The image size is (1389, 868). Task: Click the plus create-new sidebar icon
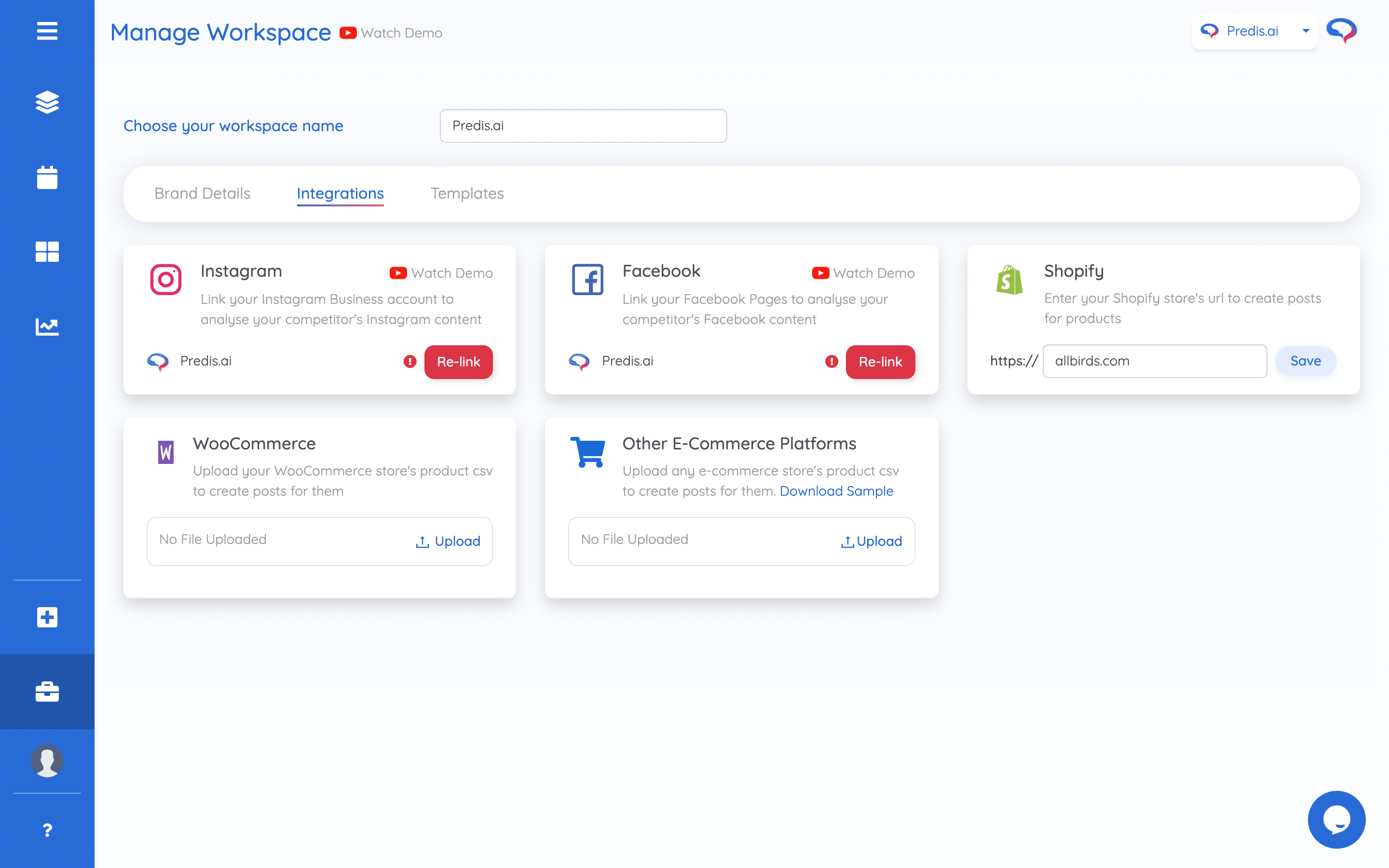47,617
